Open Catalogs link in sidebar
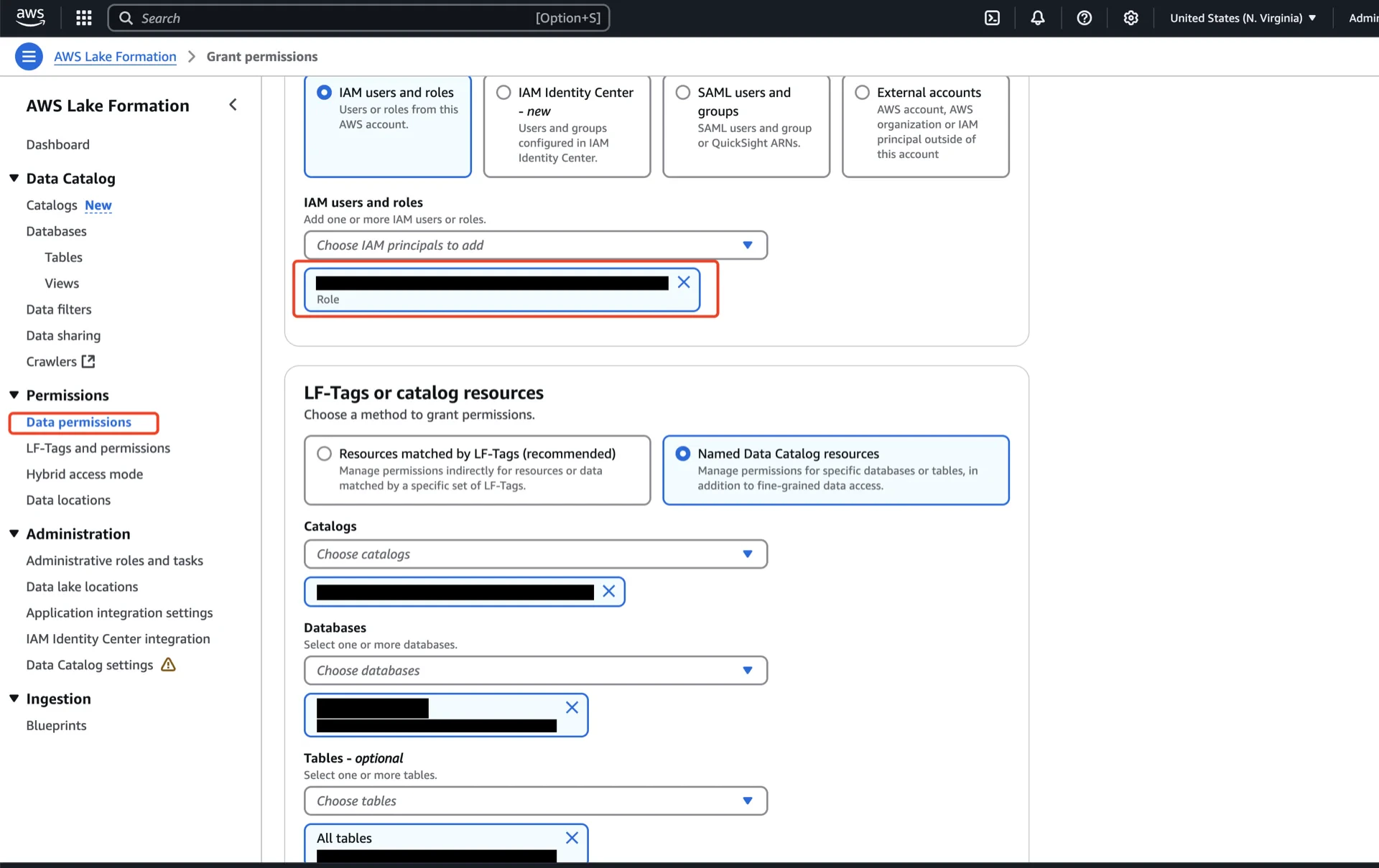The width and height of the screenshot is (1379, 868). (52, 205)
